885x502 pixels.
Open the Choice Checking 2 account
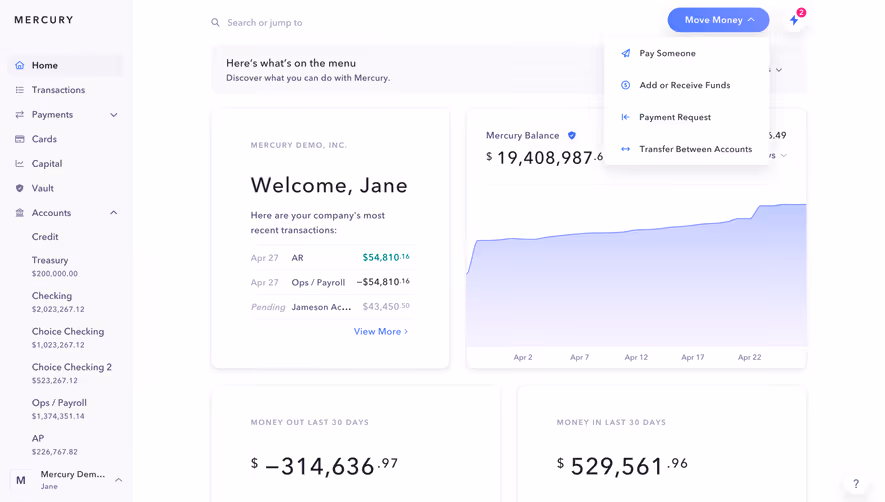pyautogui.click(x=72, y=373)
